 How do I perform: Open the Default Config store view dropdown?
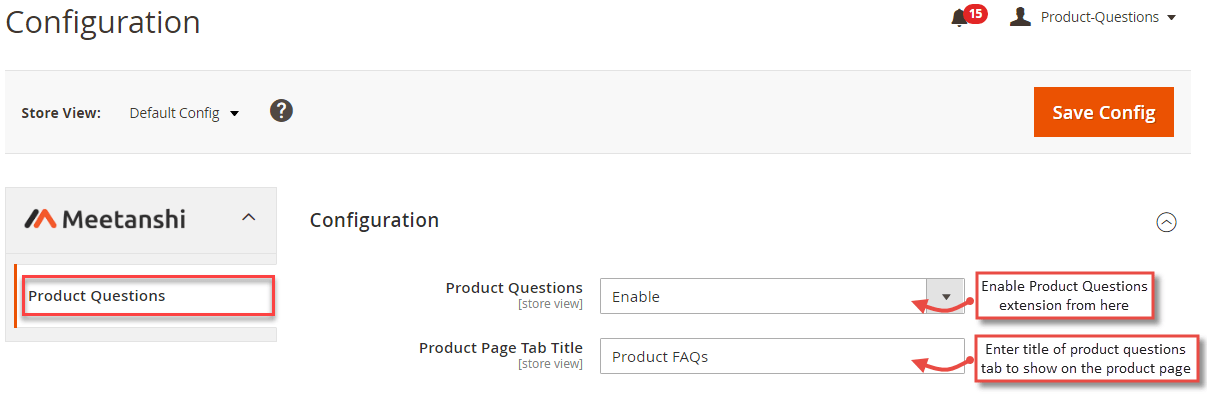(184, 113)
